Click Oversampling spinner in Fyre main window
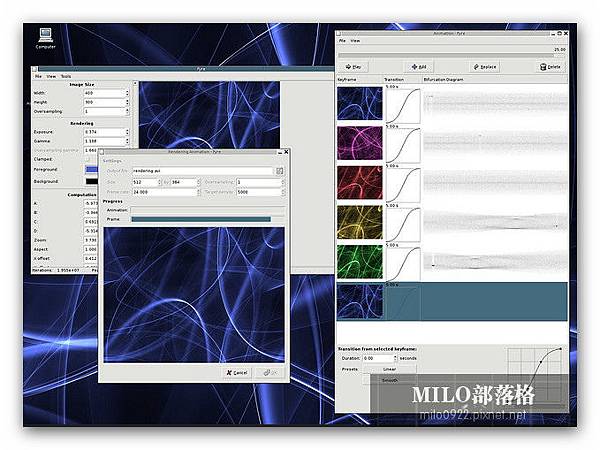The image size is (600, 450). tap(127, 111)
